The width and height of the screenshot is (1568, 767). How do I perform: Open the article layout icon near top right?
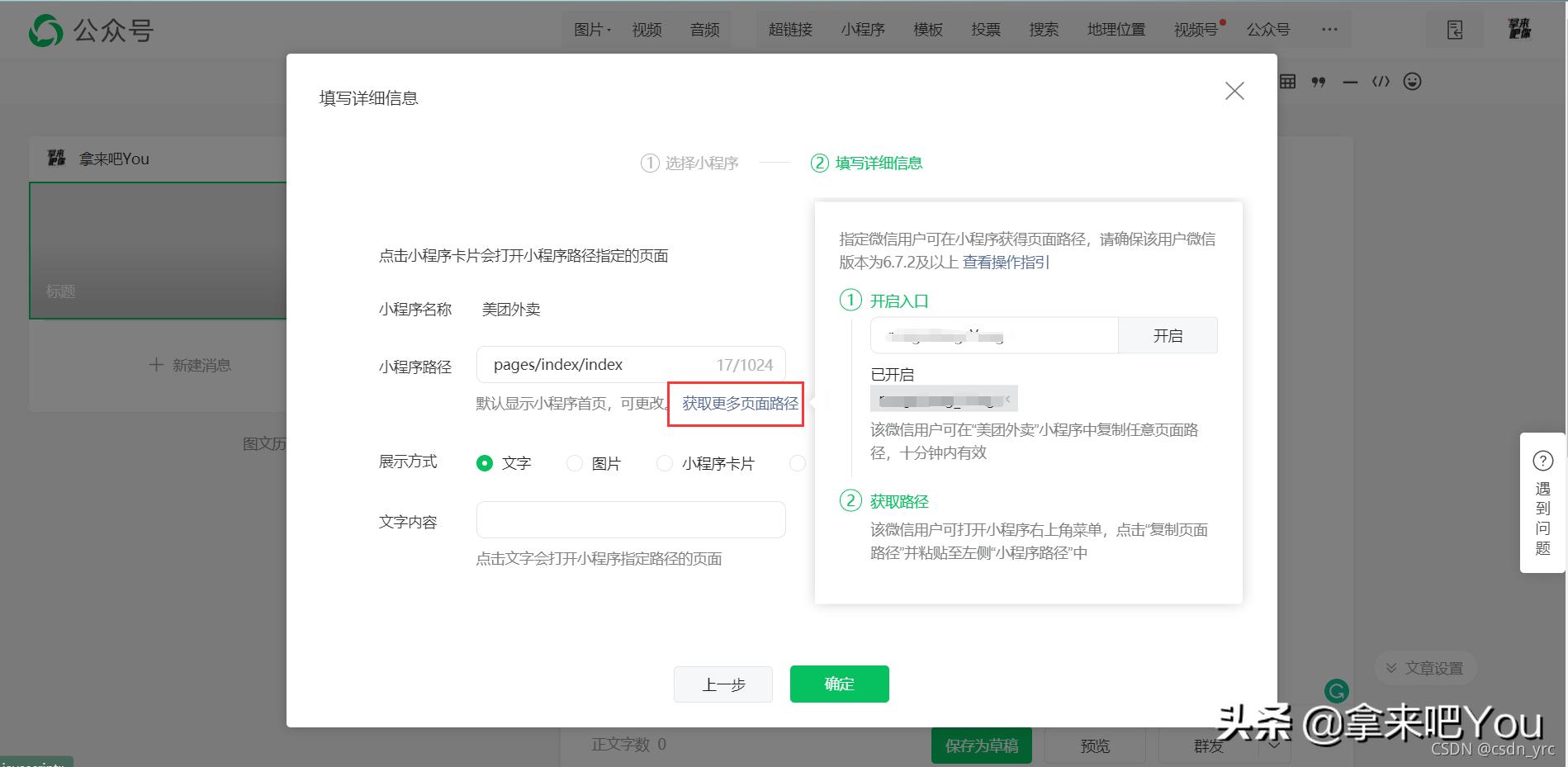click(x=1454, y=29)
